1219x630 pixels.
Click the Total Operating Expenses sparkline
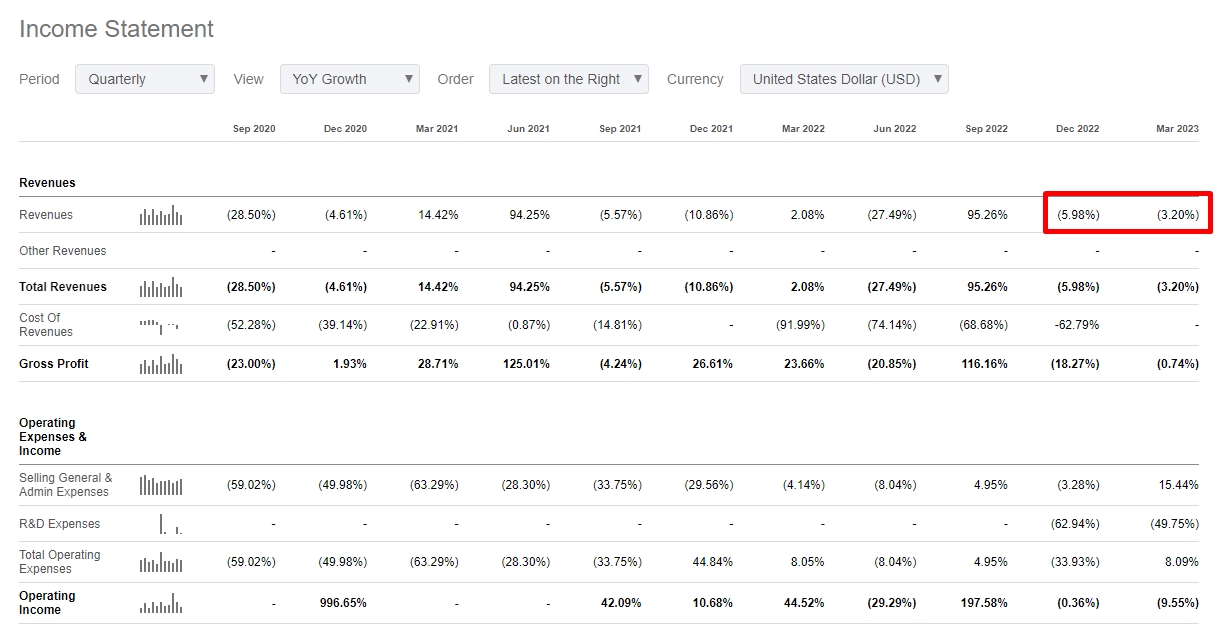coord(160,561)
